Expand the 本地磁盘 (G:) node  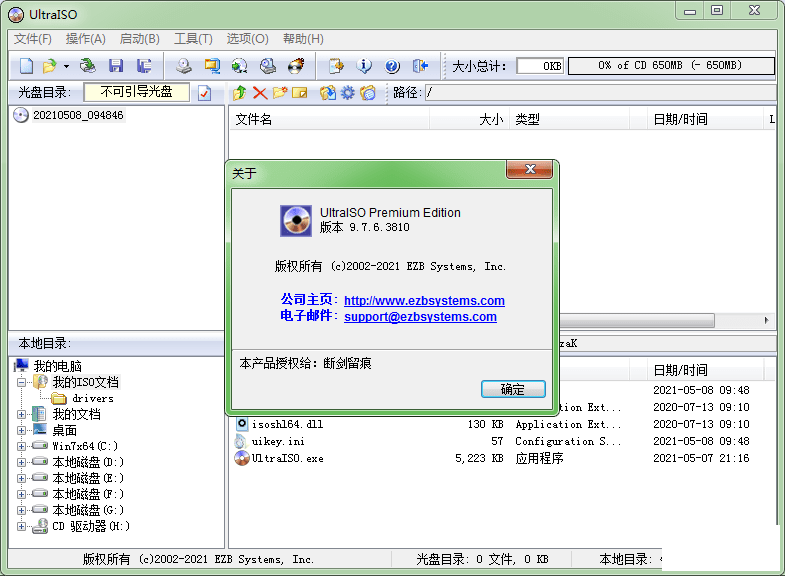tap(21, 510)
